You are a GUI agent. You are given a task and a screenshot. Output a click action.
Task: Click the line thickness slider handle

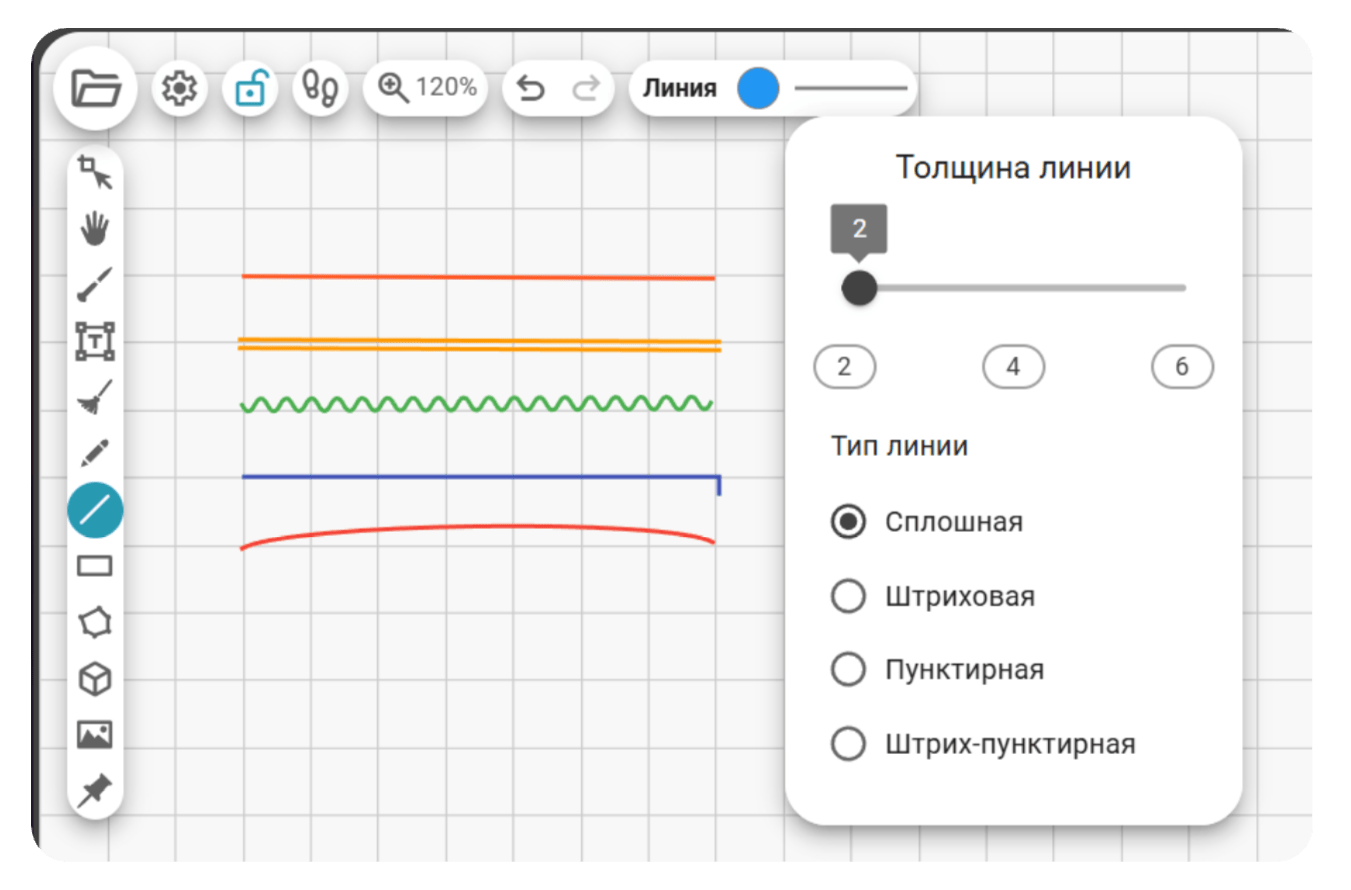(859, 288)
